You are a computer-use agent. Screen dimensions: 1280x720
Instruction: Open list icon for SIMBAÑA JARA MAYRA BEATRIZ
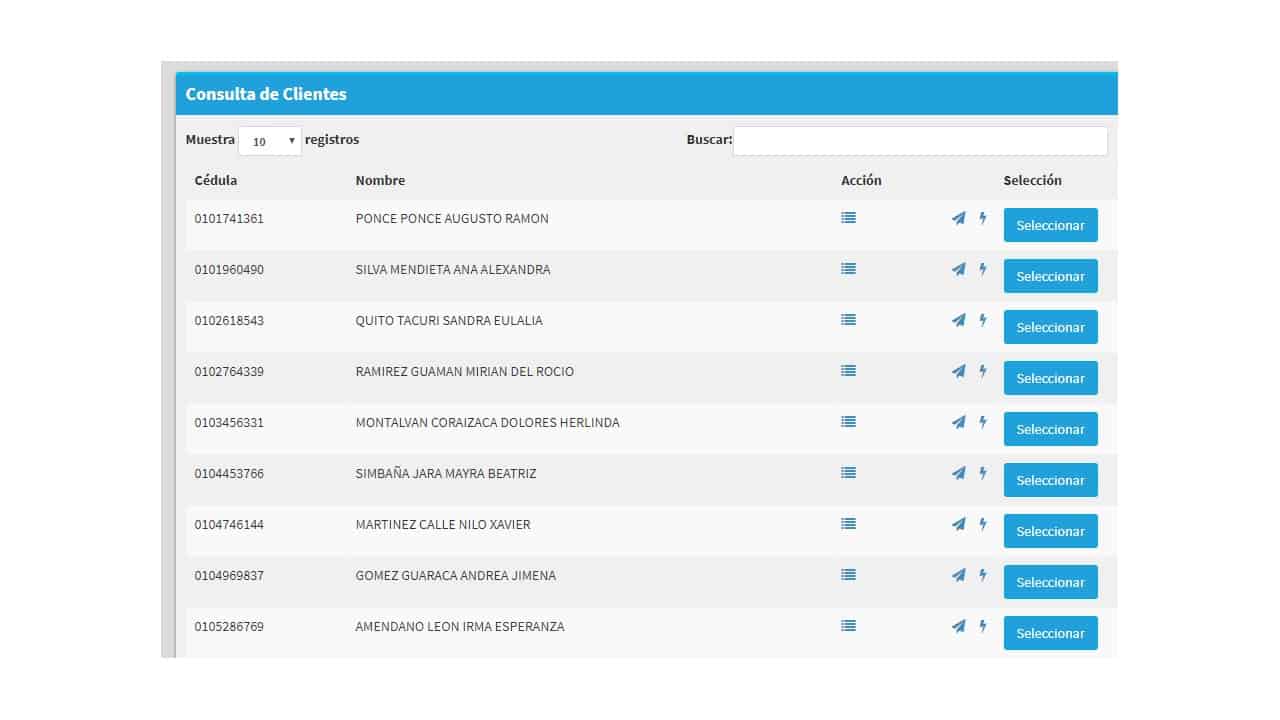tap(848, 472)
